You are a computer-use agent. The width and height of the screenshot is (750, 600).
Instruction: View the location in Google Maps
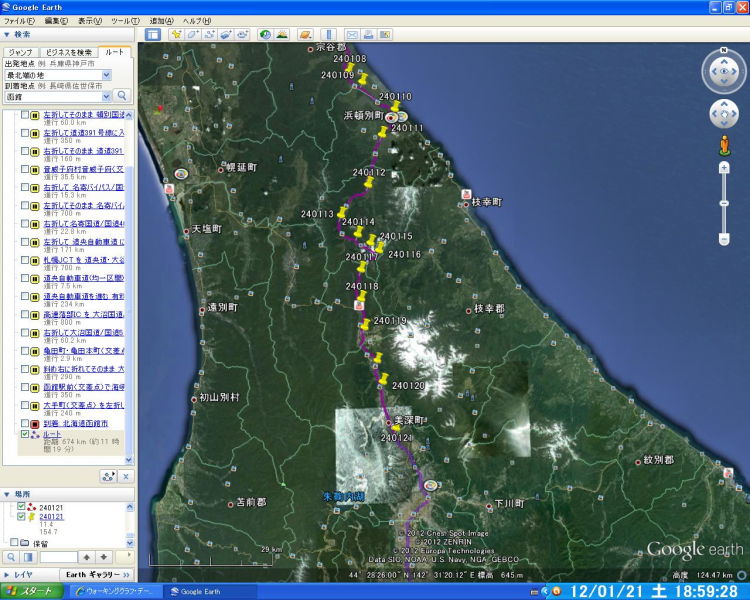tap(385, 34)
